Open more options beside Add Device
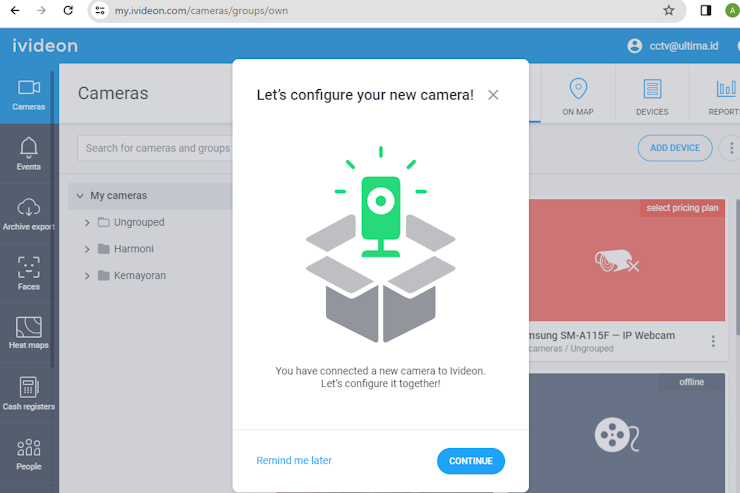Viewport: 740px width, 493px height. click(x=732, y=148)
